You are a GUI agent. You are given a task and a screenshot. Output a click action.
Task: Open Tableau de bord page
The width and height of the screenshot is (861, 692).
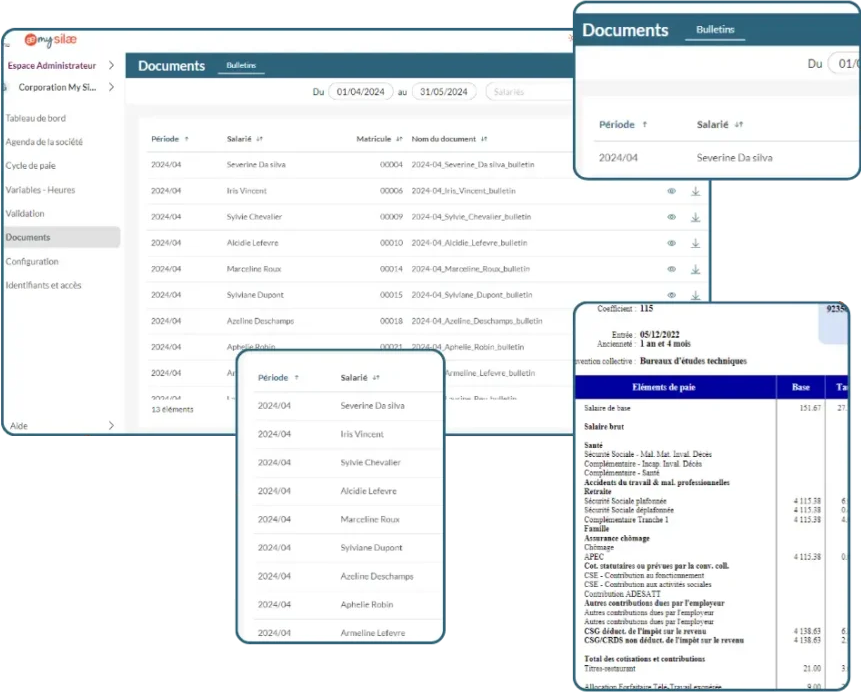36,118
